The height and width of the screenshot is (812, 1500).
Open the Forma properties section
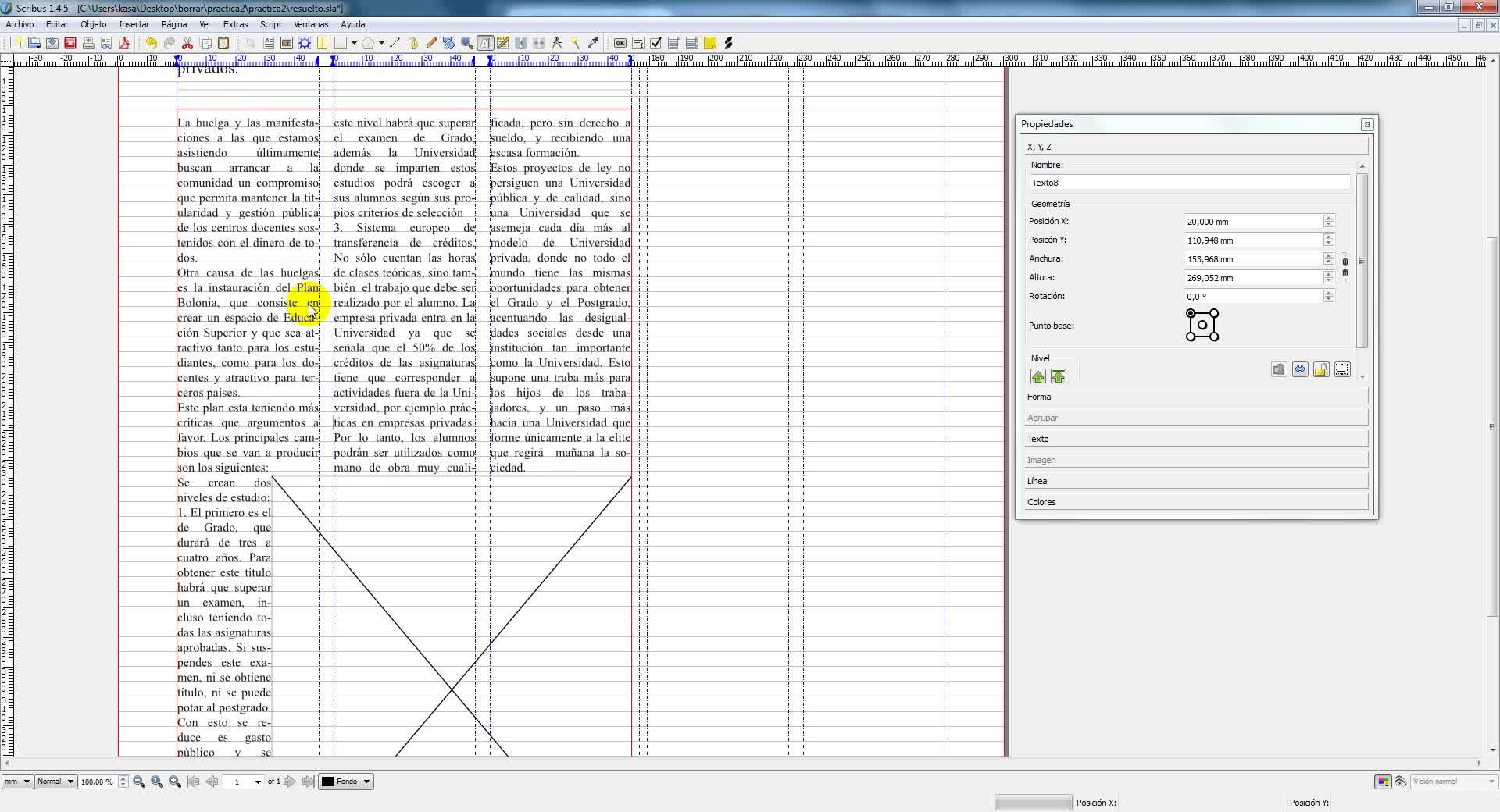1195,397
